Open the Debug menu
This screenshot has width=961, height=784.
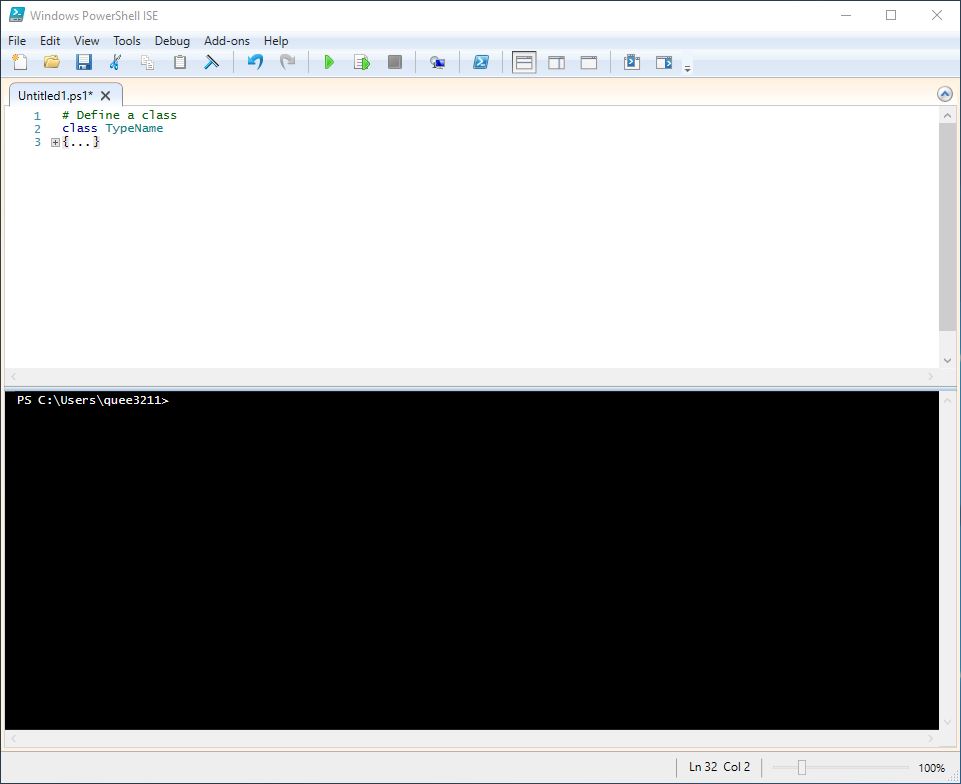(x=172, y=41)
